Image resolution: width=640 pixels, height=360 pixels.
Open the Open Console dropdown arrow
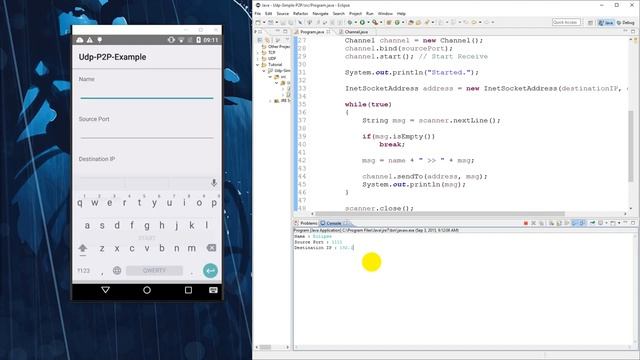(x=619, y=223)
